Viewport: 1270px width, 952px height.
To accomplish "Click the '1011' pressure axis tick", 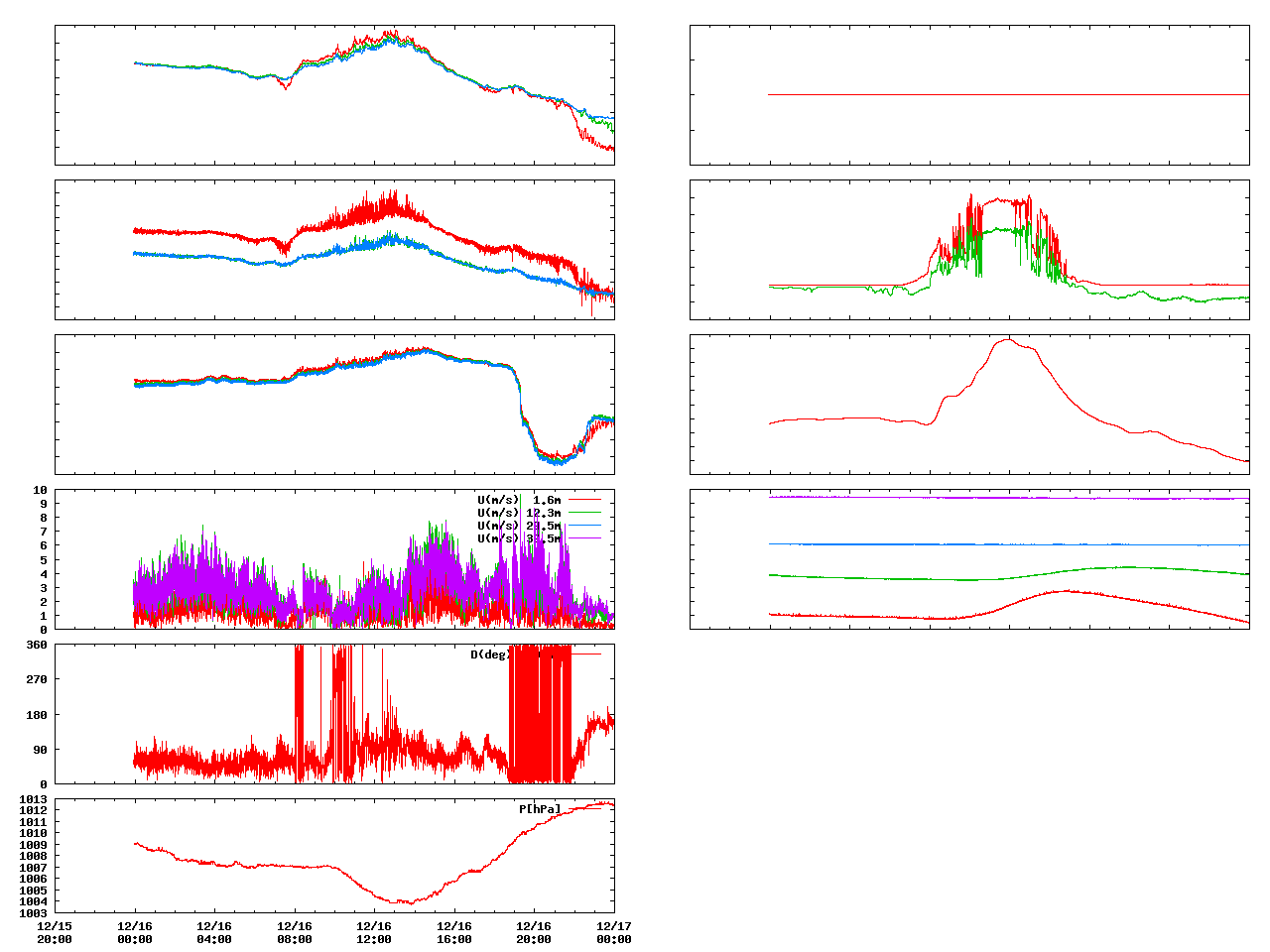I will coord(34,822).
